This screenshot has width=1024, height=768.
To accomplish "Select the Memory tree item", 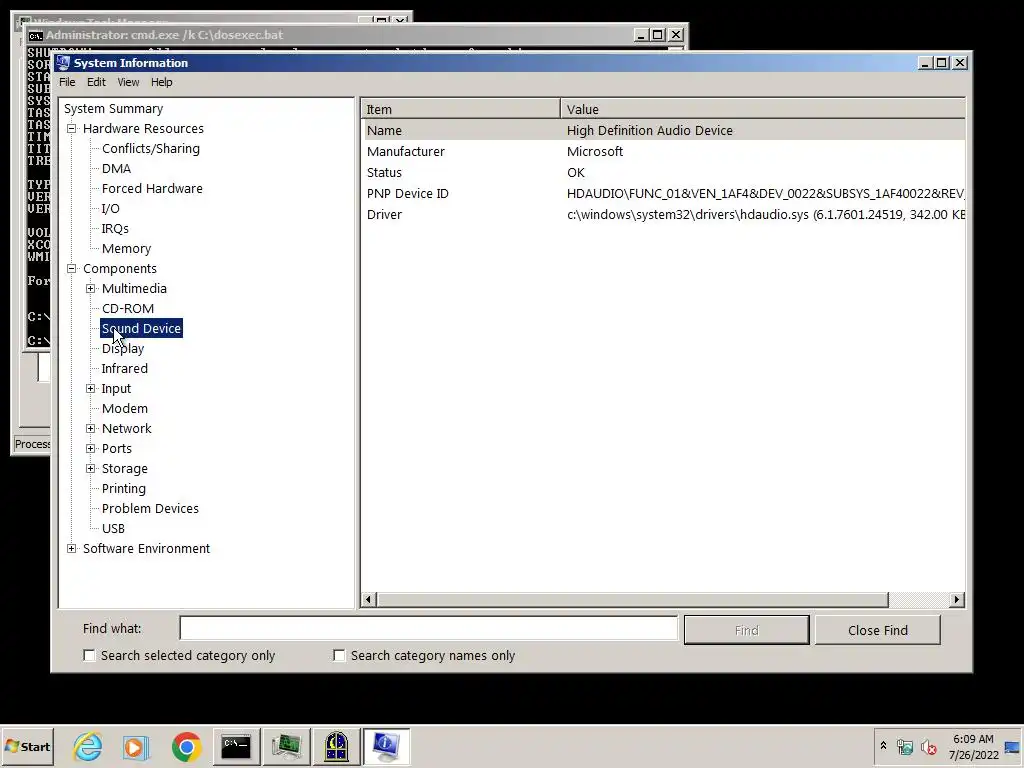I will click(x=126, y=249).
